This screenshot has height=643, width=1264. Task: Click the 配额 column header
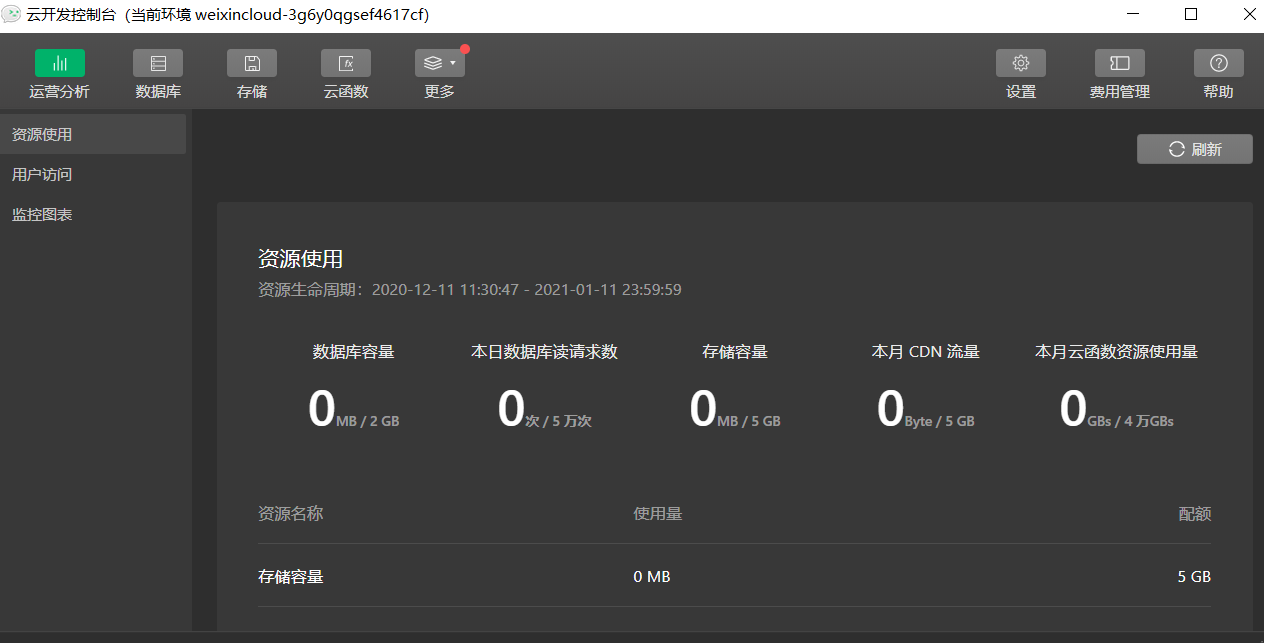tap(1195, 514)
